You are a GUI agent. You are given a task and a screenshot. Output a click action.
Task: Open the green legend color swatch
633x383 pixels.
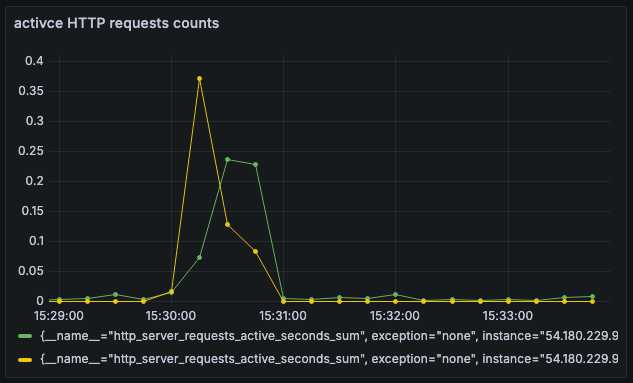[x=25, y=336]
